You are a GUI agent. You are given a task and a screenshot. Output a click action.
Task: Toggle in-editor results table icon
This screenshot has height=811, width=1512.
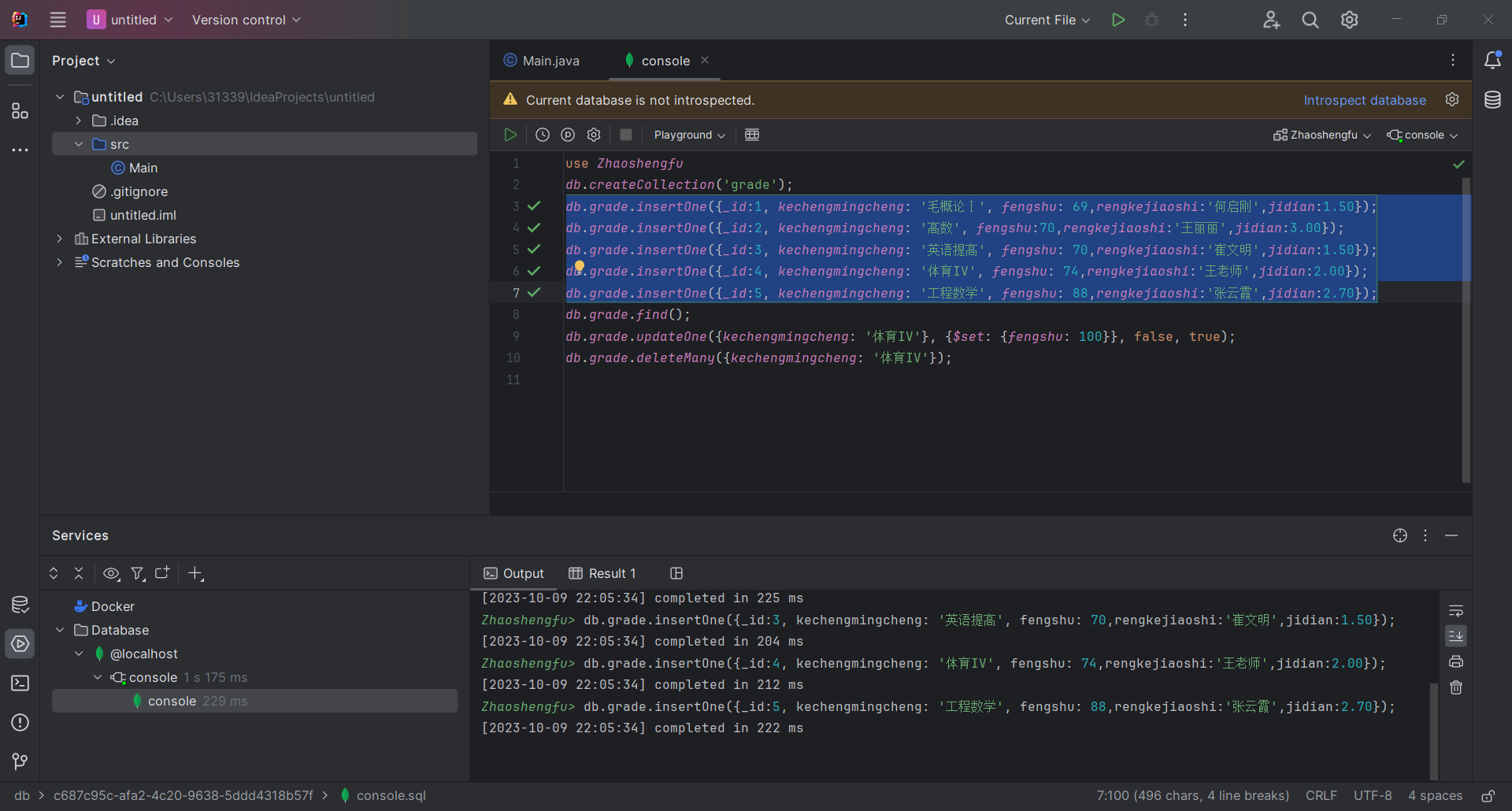(752, 135)
